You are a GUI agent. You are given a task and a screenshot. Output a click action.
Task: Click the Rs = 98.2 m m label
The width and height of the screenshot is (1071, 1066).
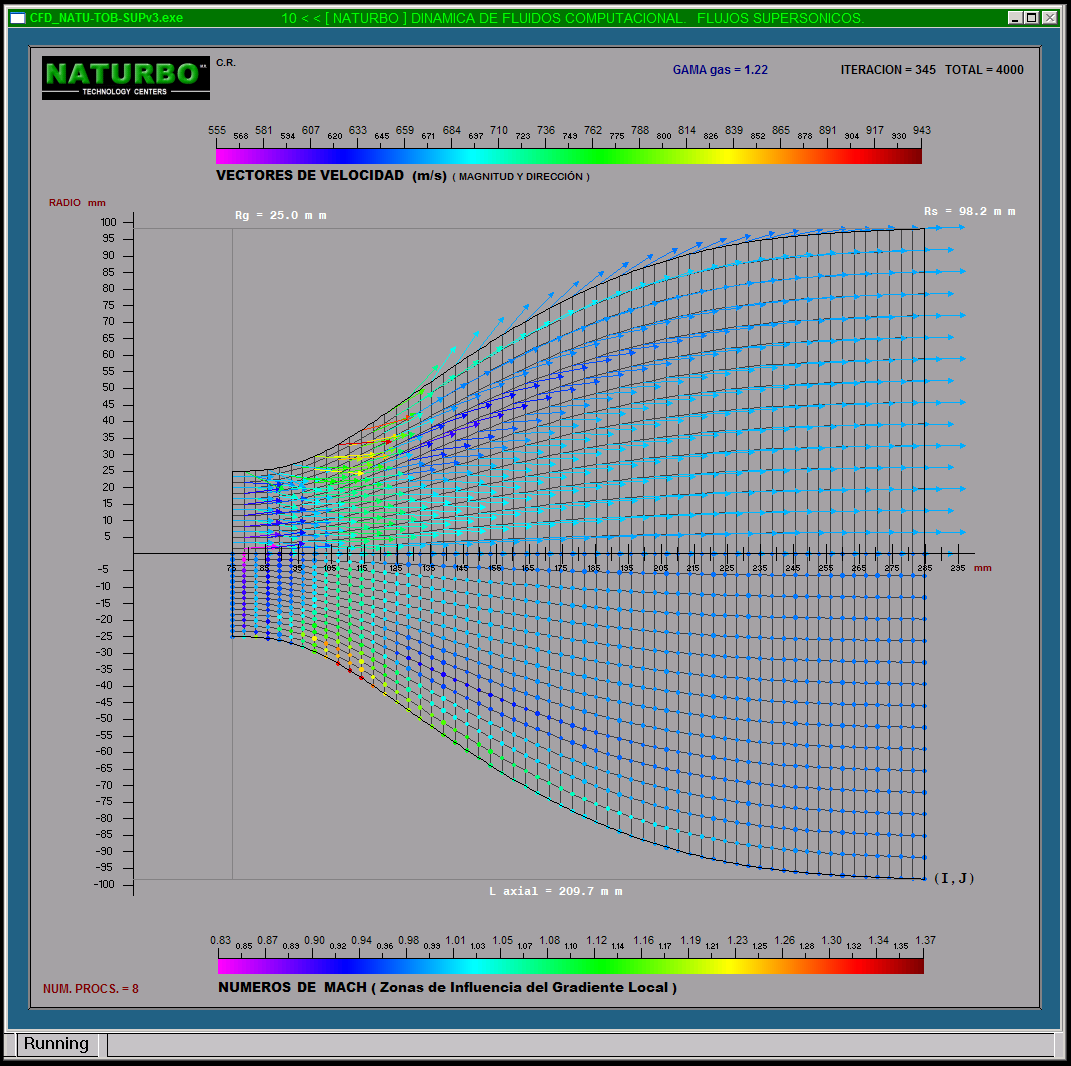(x=970, y=212)
